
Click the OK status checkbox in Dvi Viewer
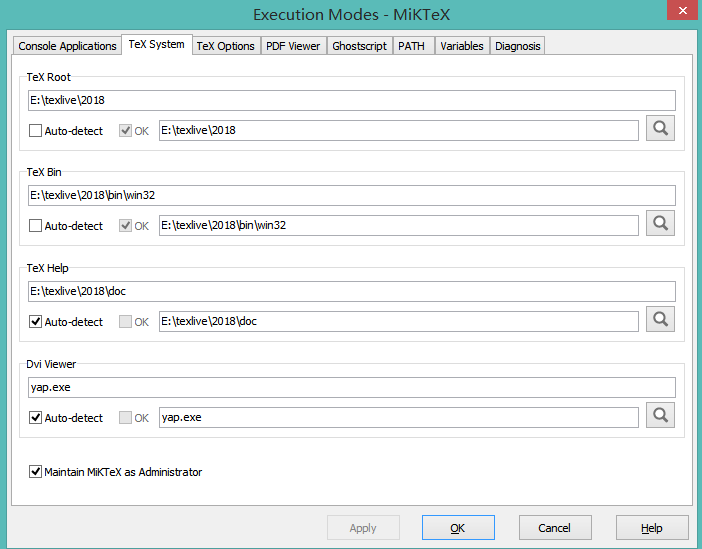point(125,418)
